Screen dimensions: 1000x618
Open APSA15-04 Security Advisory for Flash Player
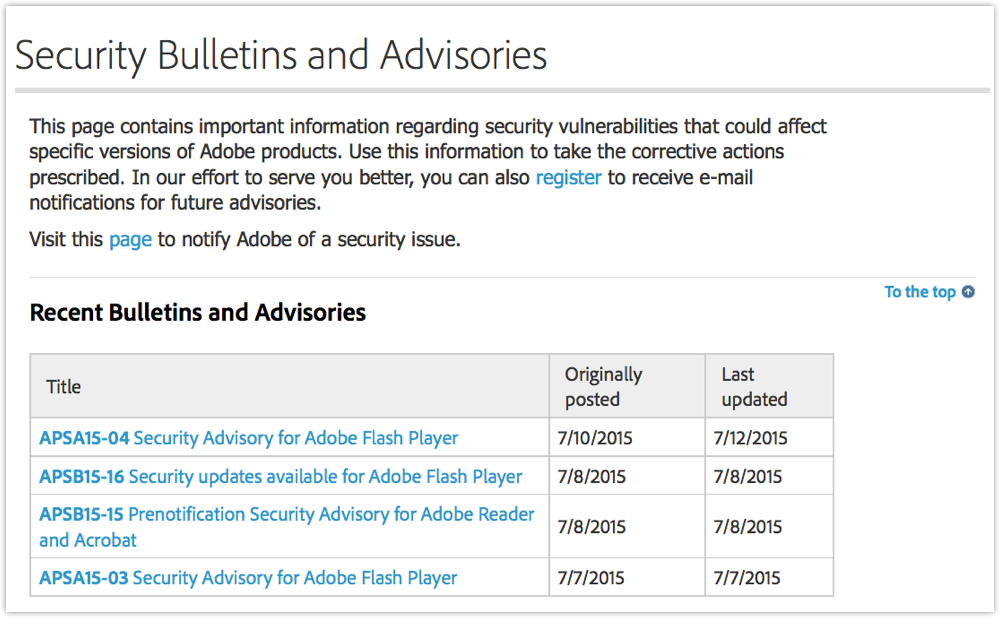click(x=249, y=438)
